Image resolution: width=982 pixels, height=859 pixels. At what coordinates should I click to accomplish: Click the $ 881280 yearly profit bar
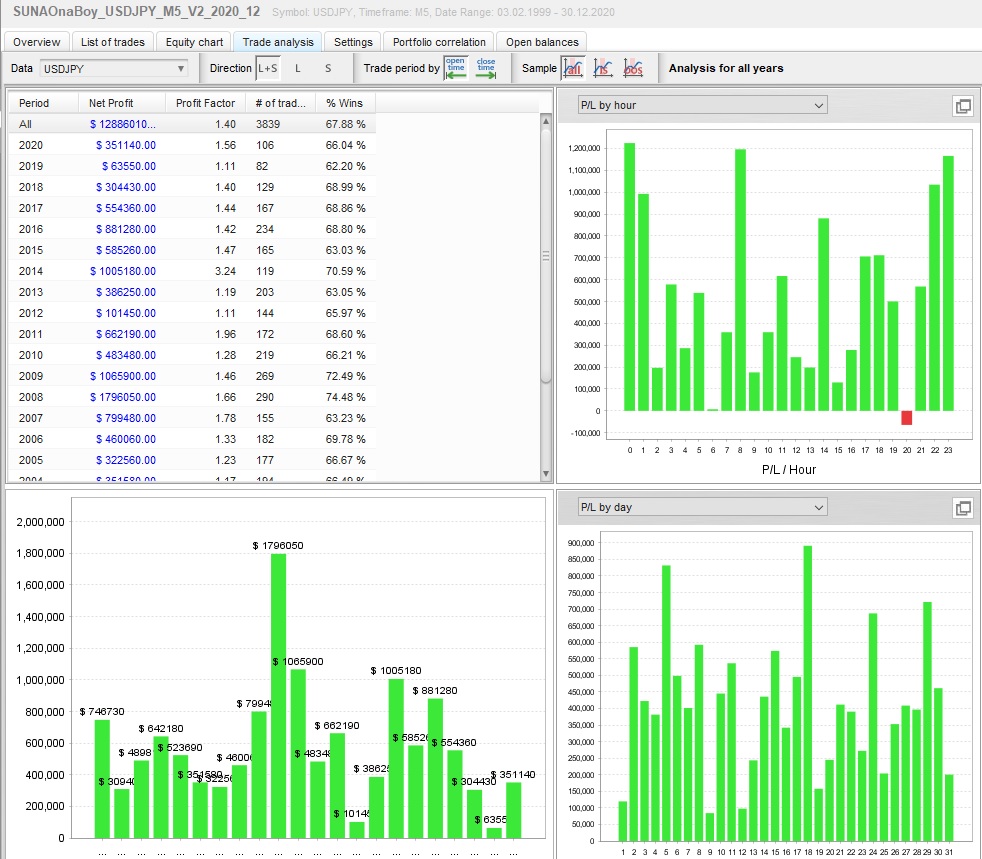435,768
